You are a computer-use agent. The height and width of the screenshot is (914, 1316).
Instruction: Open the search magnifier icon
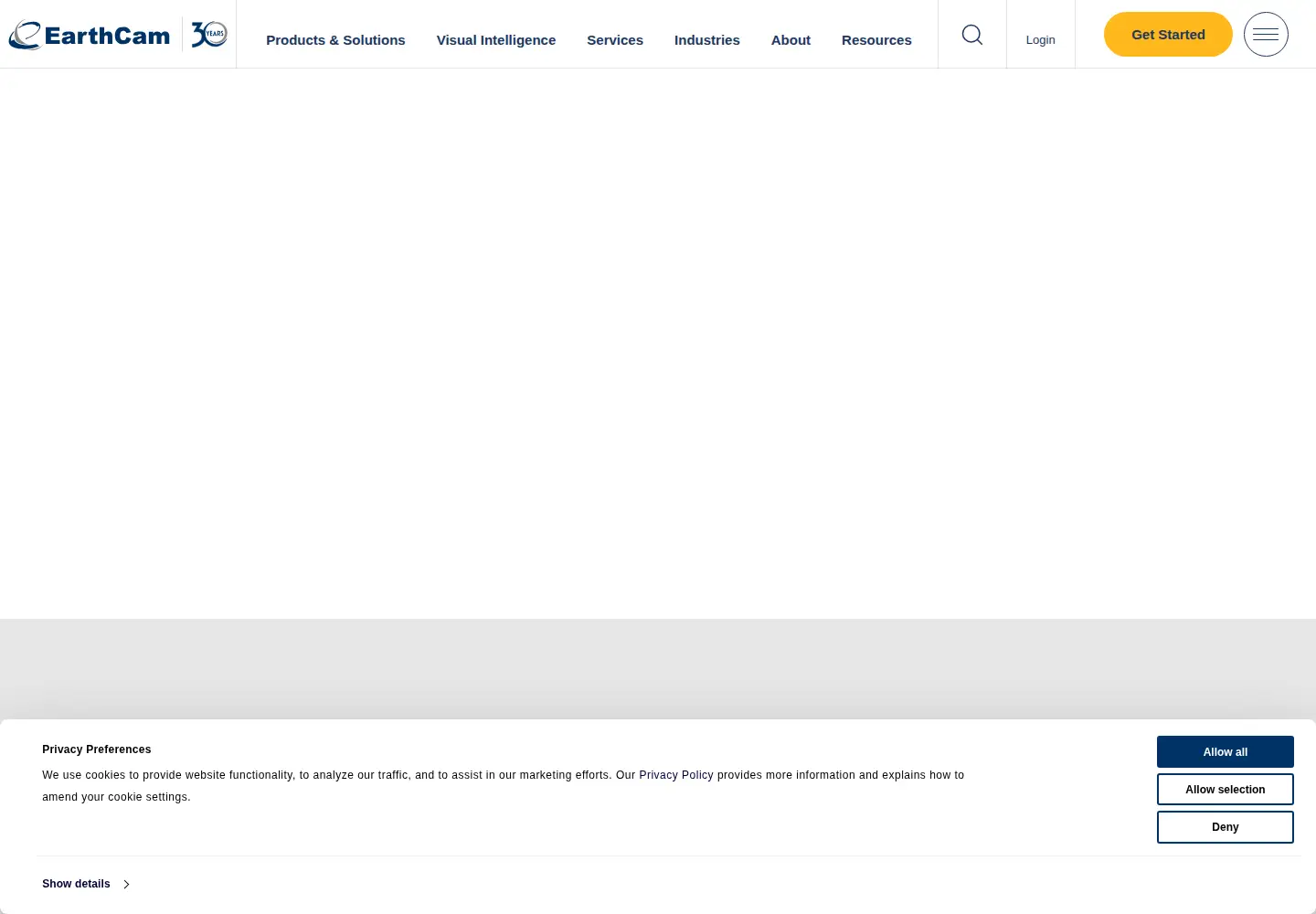(x=972, y=35)
